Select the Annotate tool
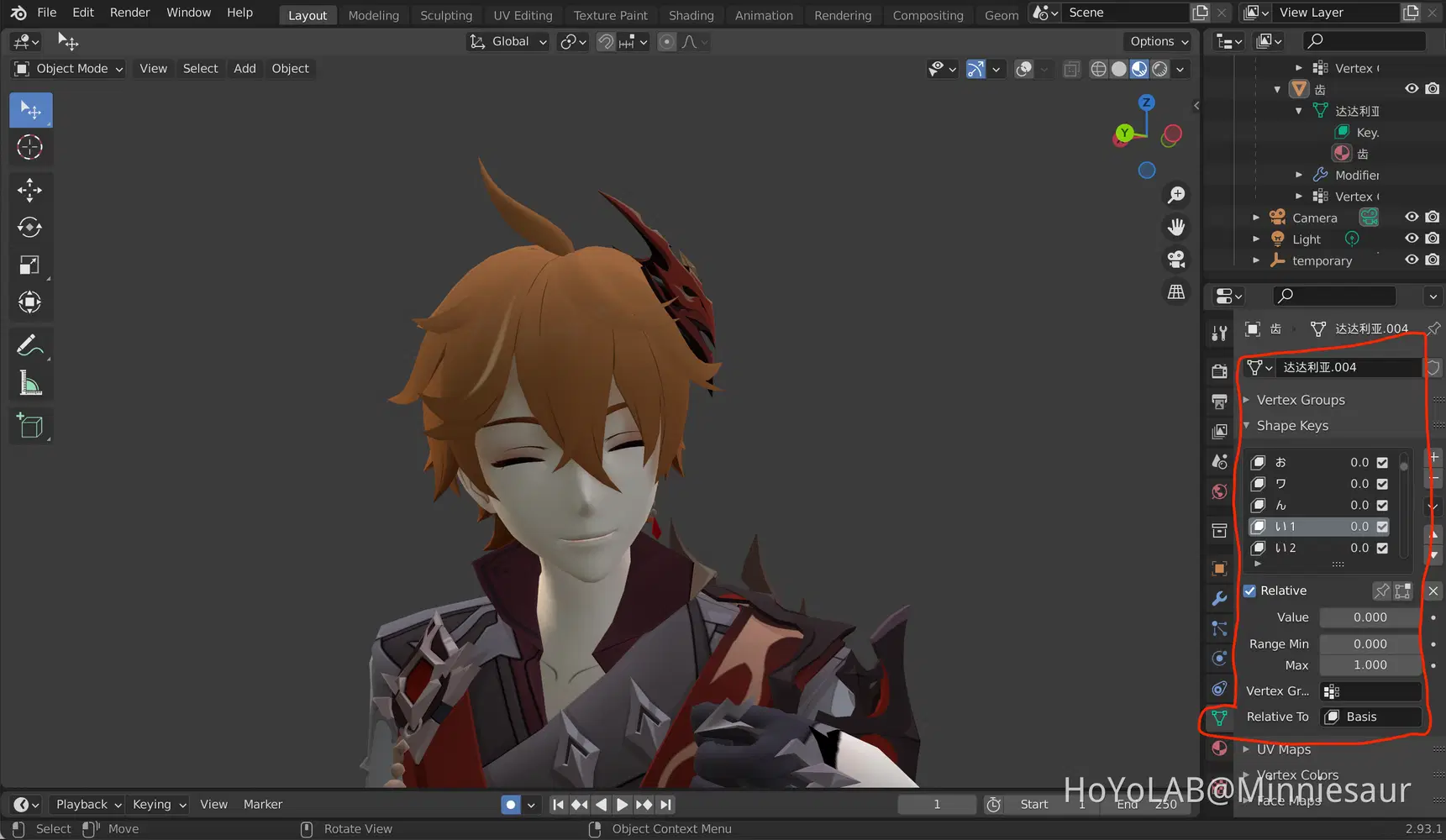 [30, 345]
